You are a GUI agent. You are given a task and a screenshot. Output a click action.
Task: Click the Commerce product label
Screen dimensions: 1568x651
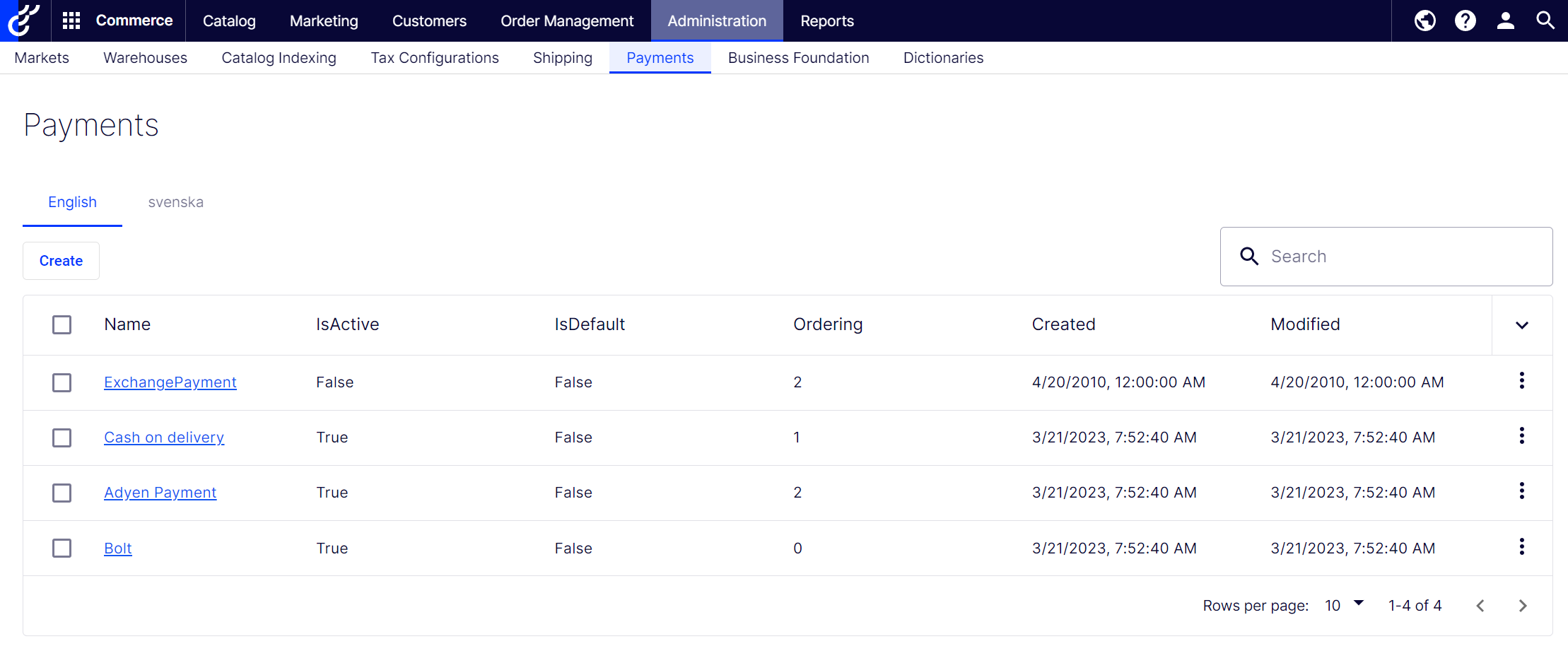click(134, 20)
